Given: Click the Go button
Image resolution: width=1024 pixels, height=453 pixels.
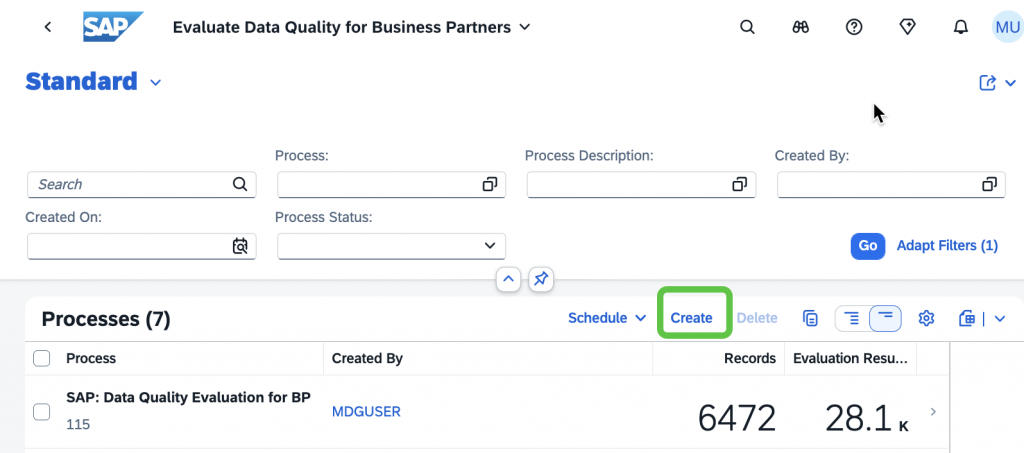Looking at the screenshot, I should coord(867,246).
